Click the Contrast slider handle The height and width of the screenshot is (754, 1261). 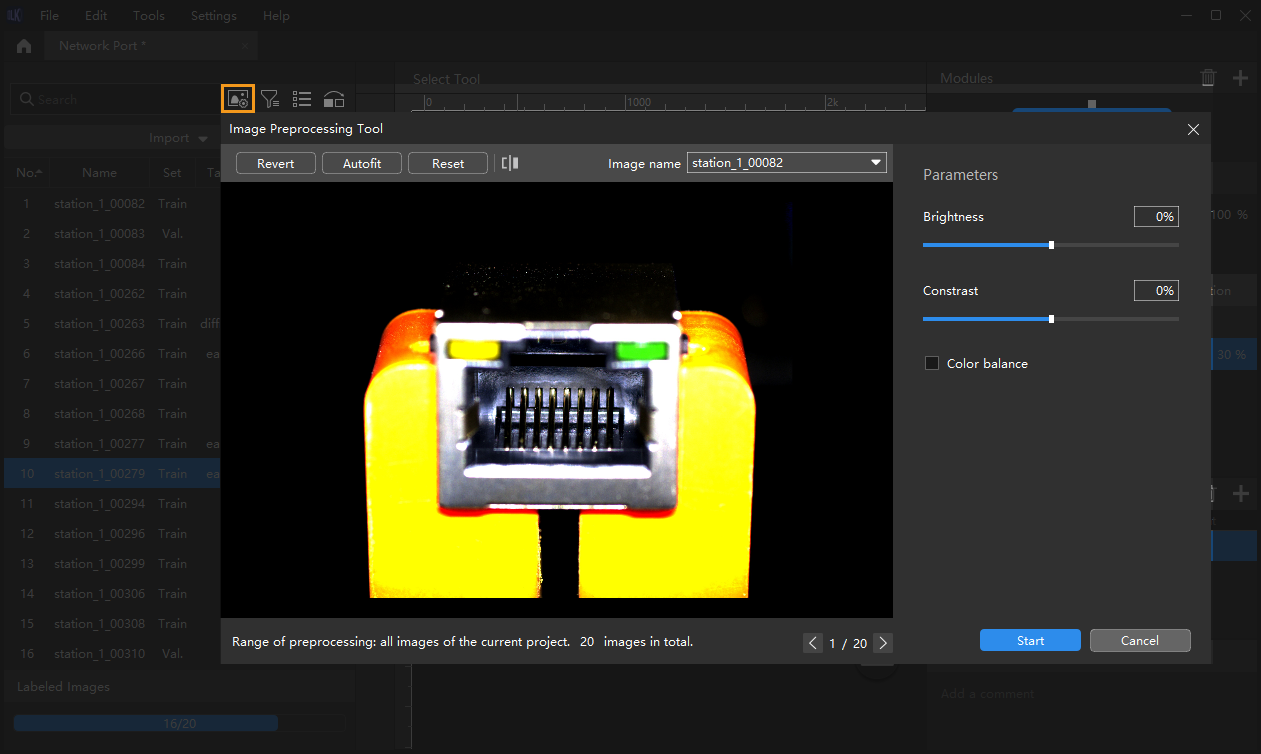(x=1051, y=319)
